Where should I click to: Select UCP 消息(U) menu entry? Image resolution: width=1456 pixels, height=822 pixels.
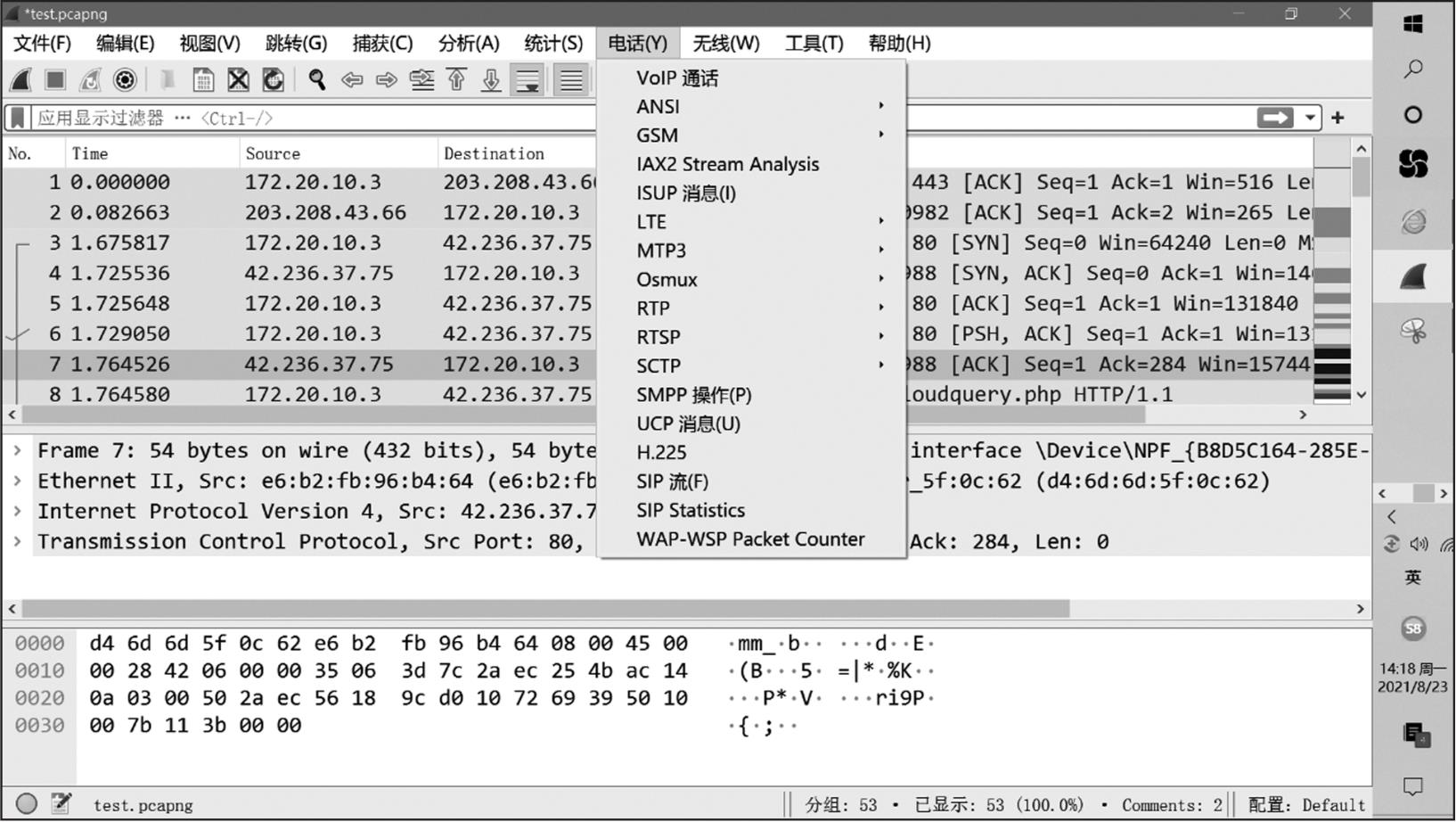752,423
